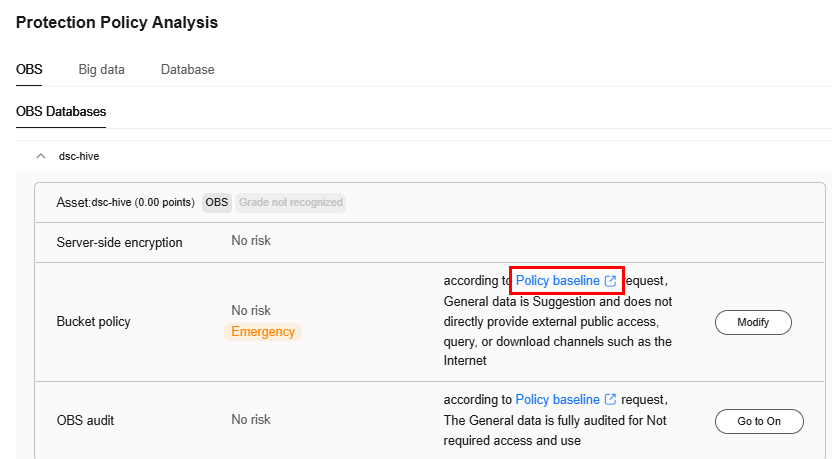This screenshot has height=459, width=832.
Task: Click the Go to On button
Action: (759, 421)
